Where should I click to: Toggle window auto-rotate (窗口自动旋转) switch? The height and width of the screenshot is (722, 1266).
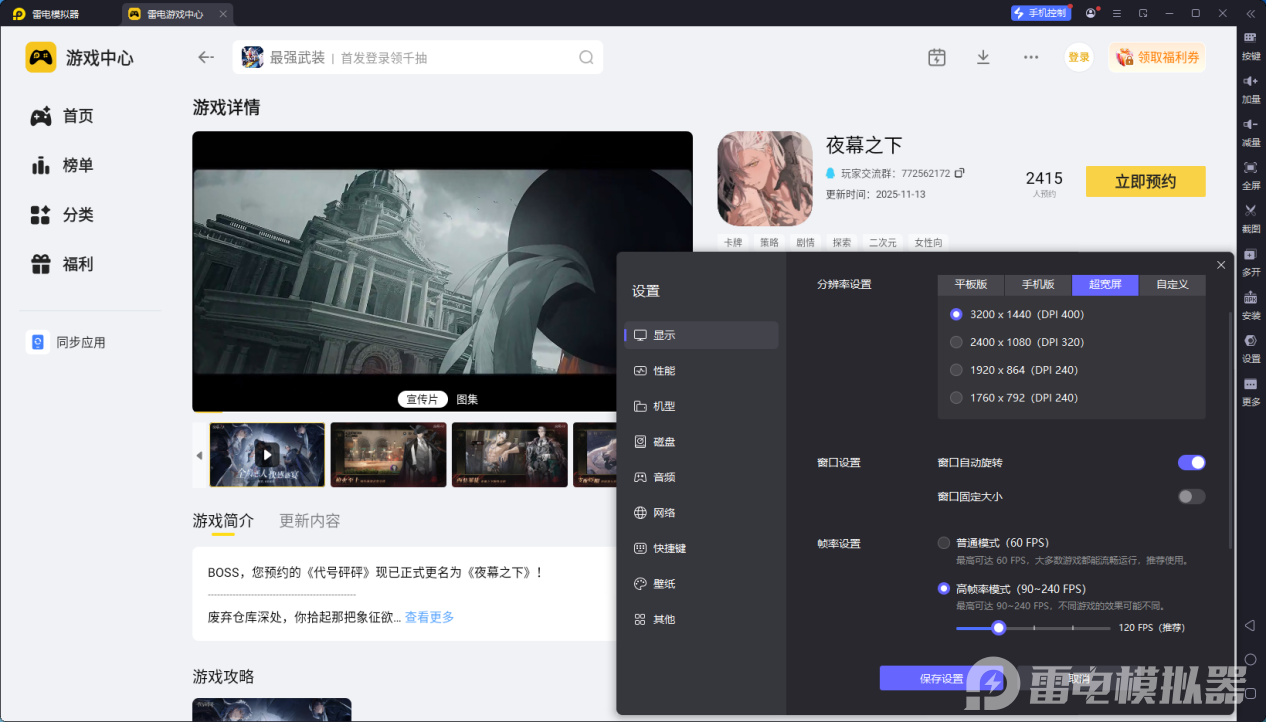(x=1191, y=462)
